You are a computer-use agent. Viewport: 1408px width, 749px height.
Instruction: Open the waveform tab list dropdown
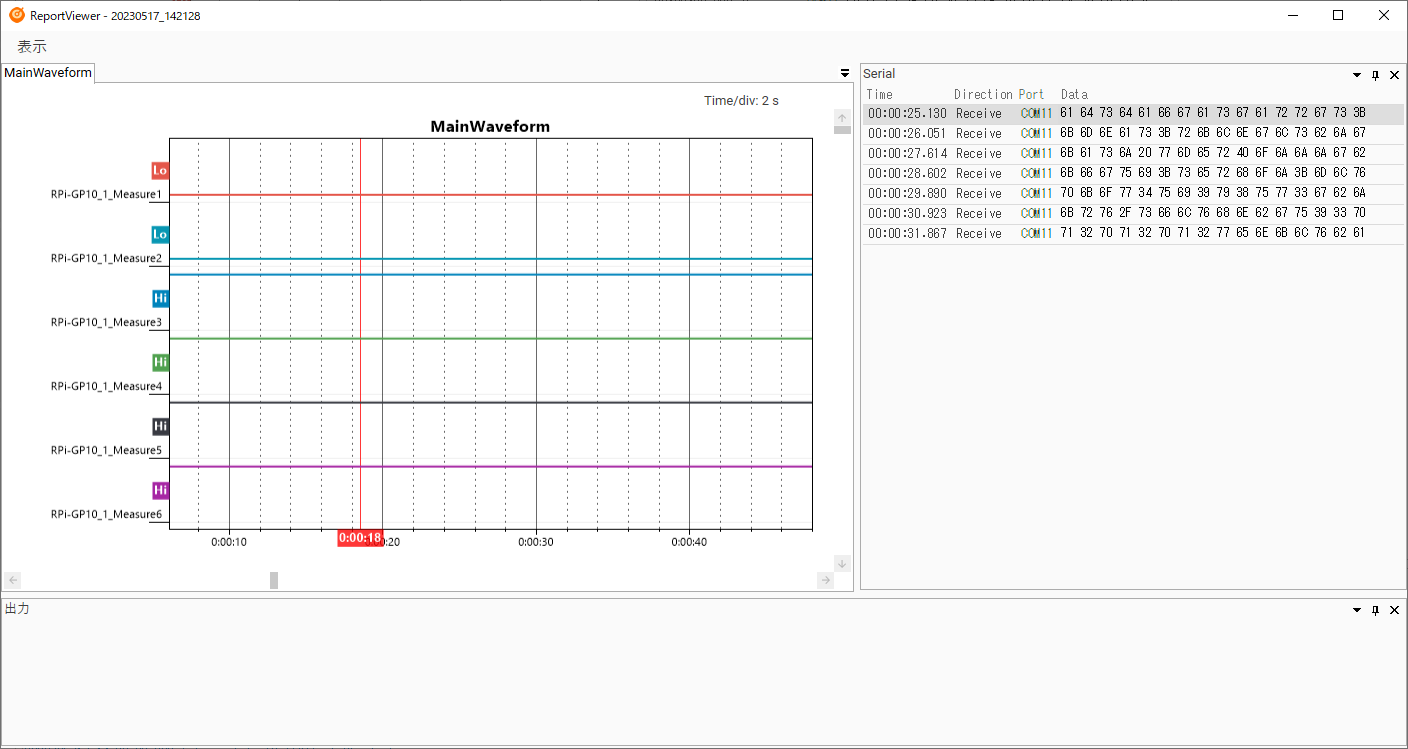click(x=845, y=73)
